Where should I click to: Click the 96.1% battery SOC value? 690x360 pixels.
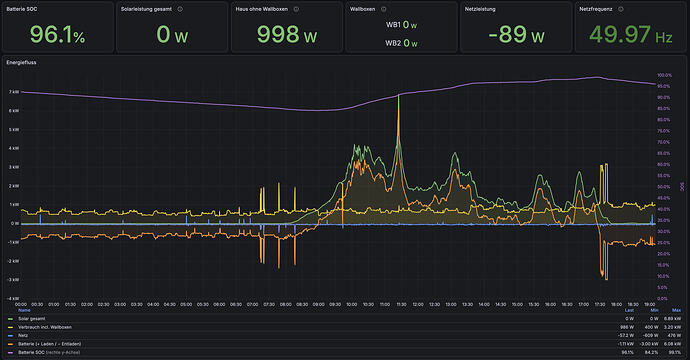coord(57,34)
